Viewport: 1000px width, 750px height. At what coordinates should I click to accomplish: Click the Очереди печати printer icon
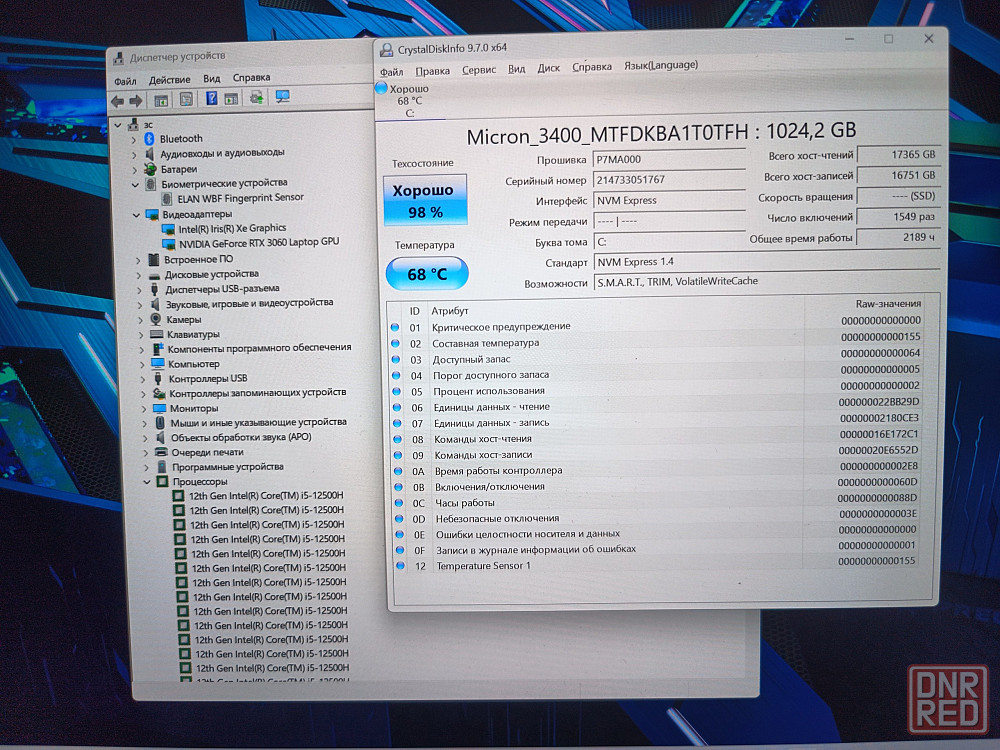pyautogui.click(x=161, y=452)
